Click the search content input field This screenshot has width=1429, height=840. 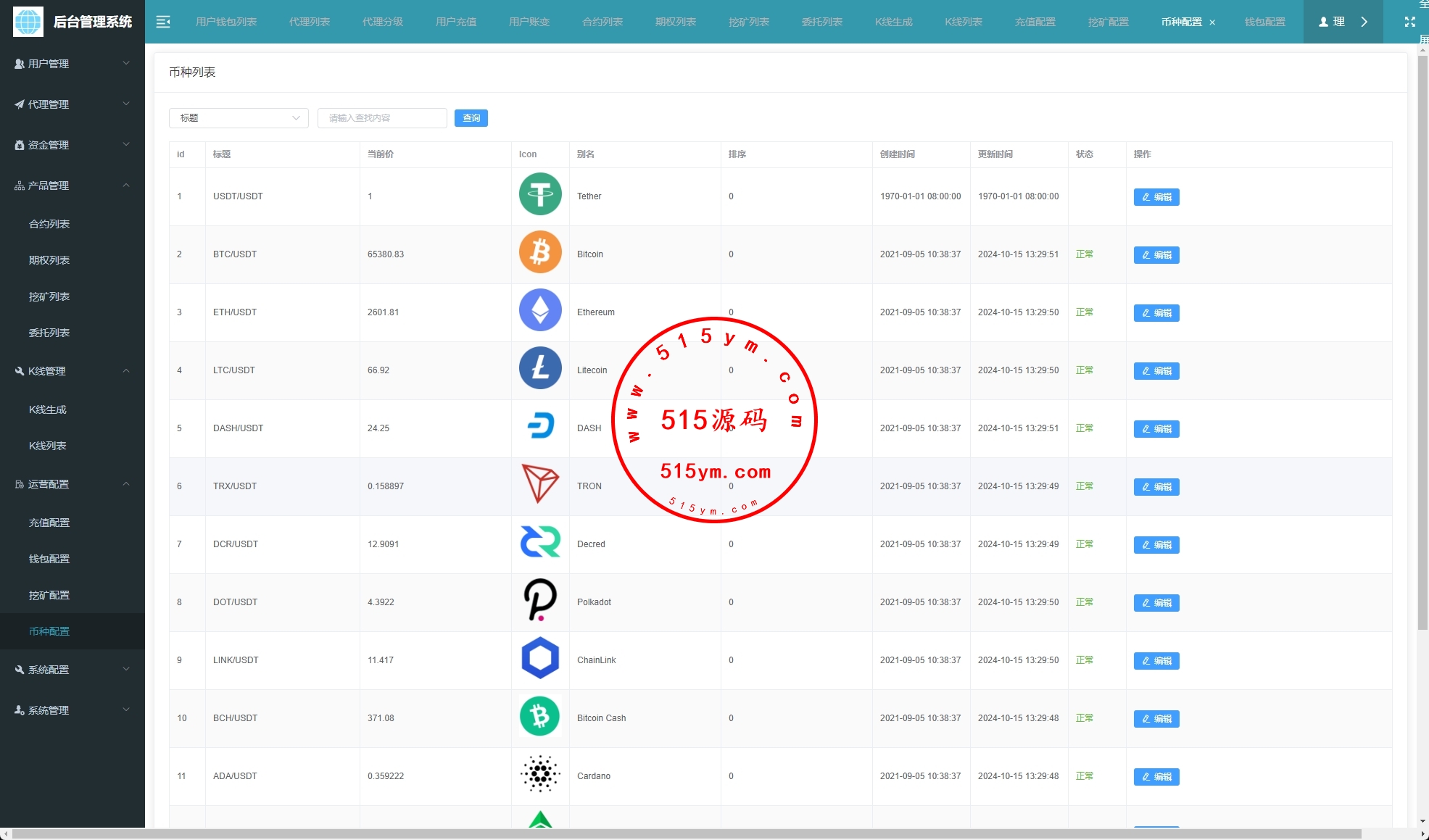tap(382, 118)
